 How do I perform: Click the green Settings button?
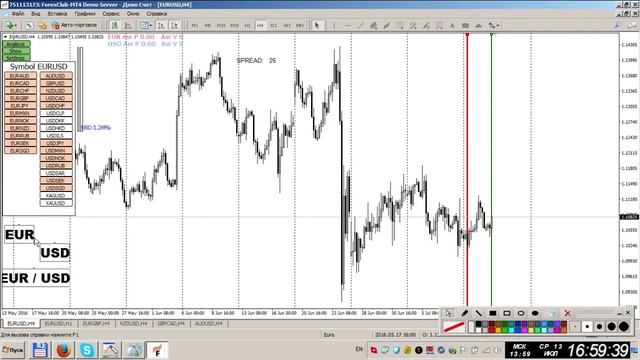(16, 58)
